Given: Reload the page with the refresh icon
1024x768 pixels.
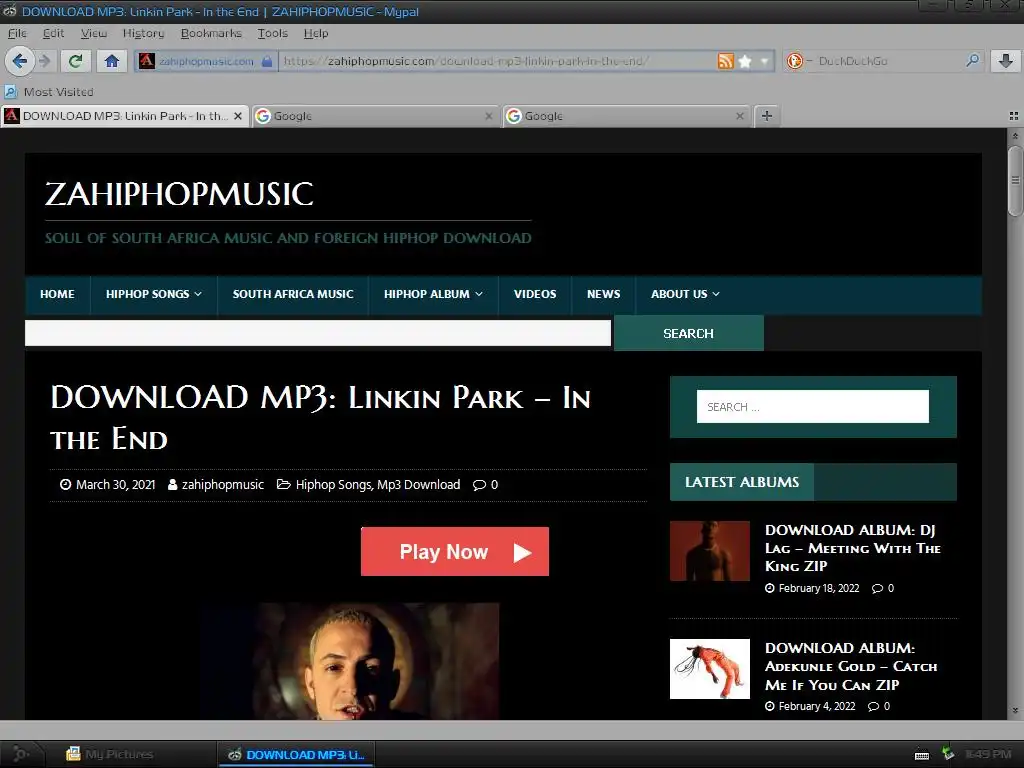Looking at the screenshot, I should 76,61.
